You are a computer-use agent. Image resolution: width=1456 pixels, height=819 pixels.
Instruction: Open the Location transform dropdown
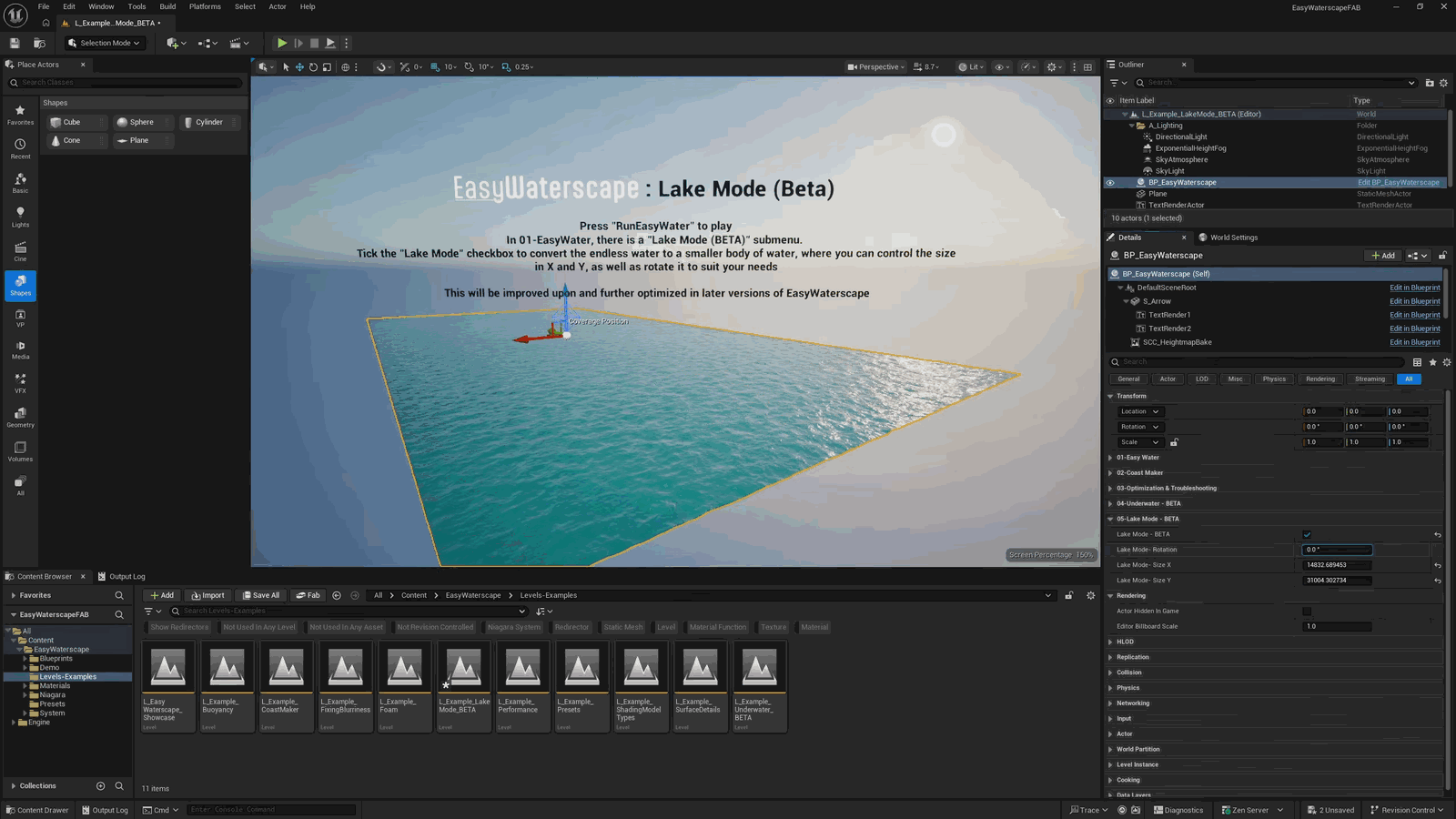(x=1140, y=411)
